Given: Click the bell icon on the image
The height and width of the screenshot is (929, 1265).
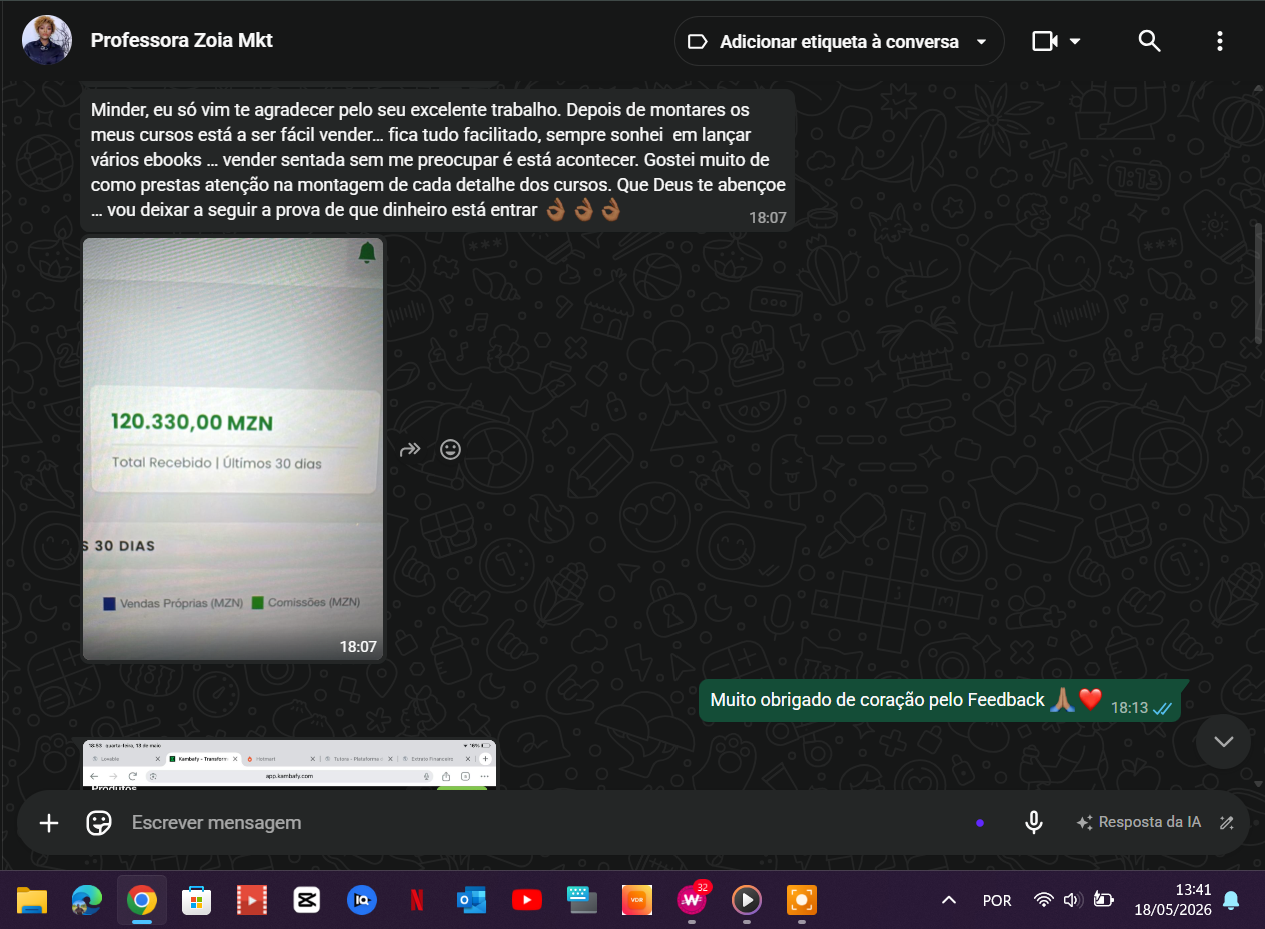Looking at the screenshot, I should click(x=367, y=253).
